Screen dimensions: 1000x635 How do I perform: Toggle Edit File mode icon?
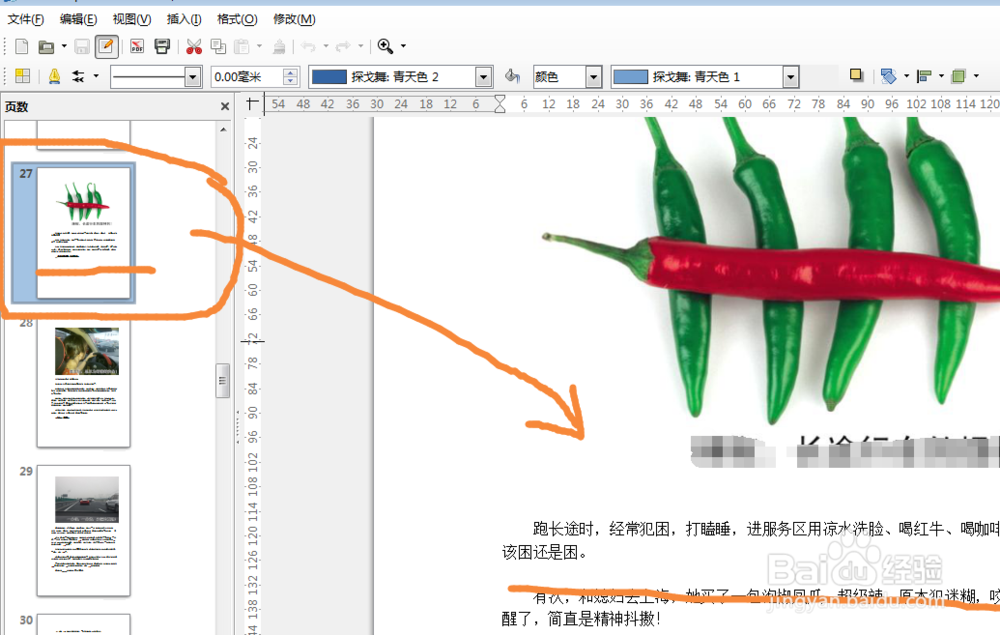click(107, 47)
